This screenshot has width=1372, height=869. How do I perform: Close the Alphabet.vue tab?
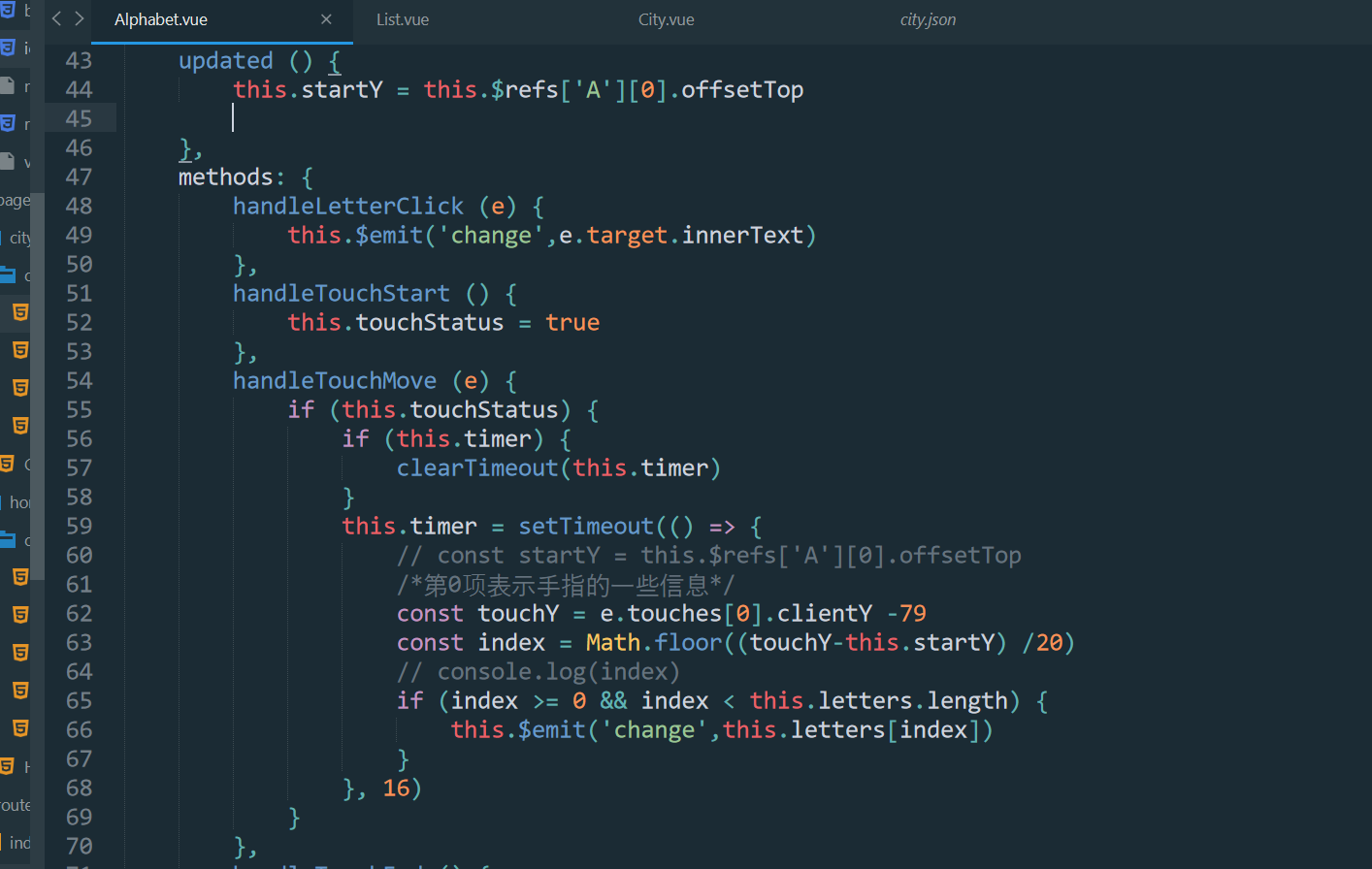tap(326, 19)
